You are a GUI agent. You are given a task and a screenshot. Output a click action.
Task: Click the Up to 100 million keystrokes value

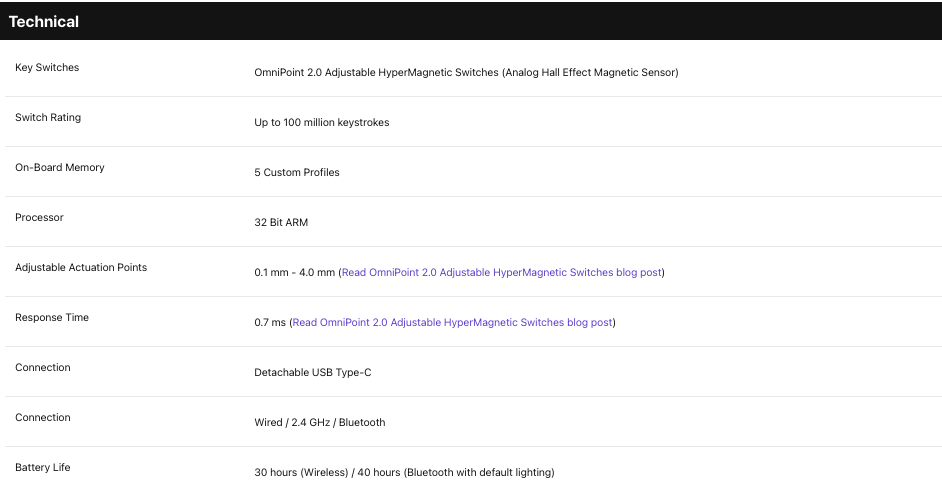coord(321,122)
